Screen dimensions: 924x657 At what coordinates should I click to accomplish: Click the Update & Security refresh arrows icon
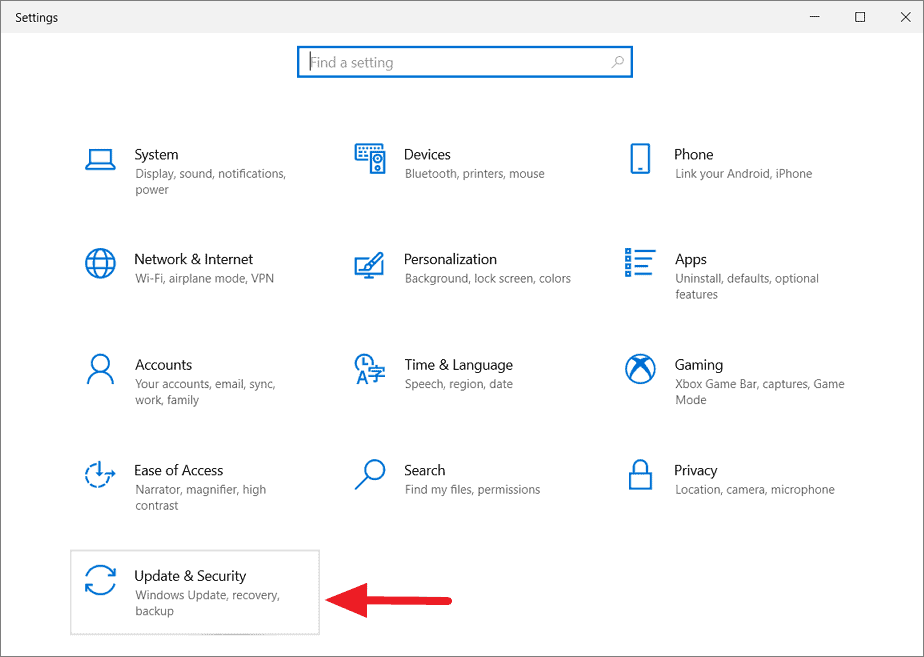[x=100, y=580]
